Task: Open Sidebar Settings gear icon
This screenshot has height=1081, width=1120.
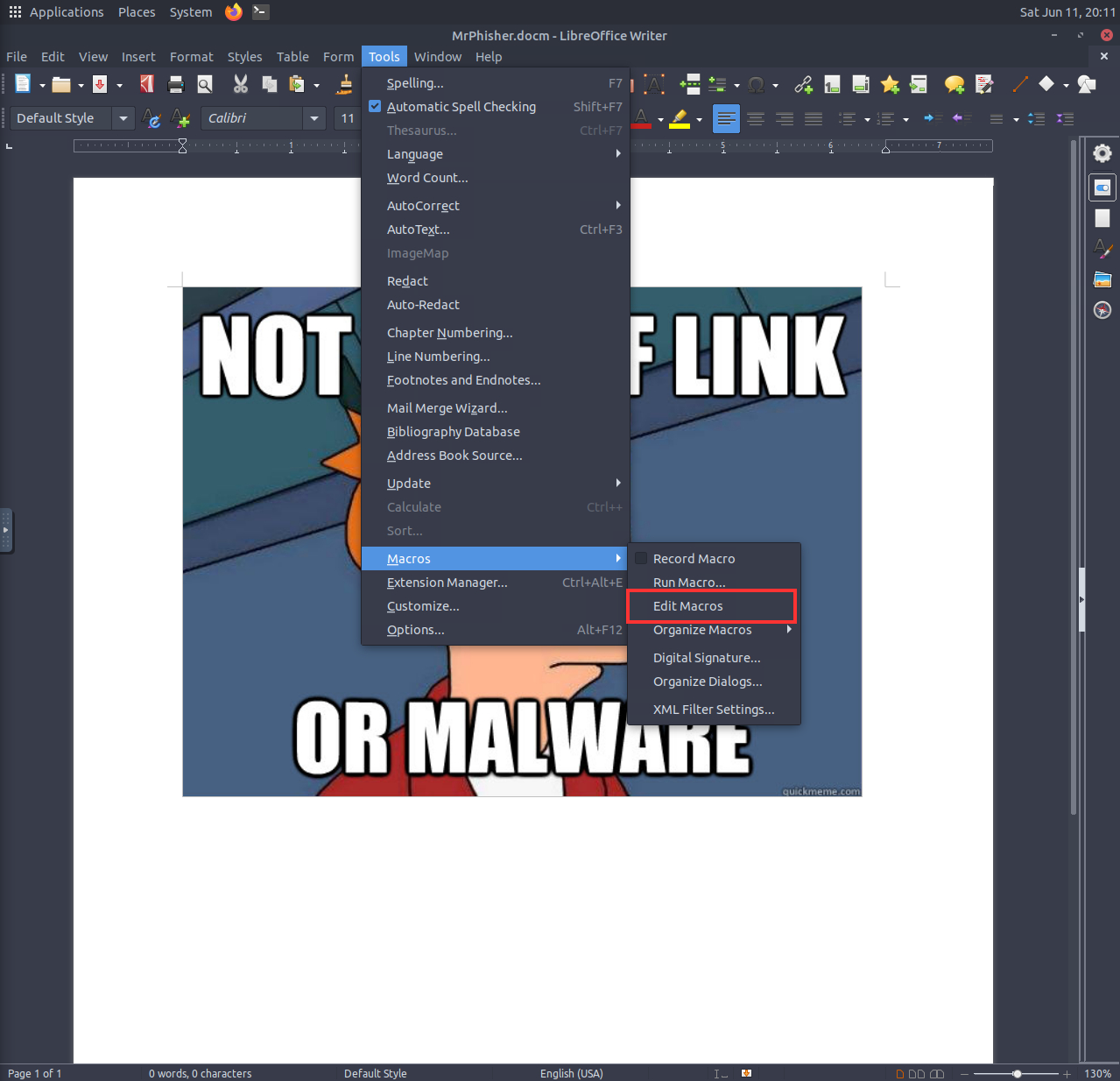Action: click(x=1102, y=153)
